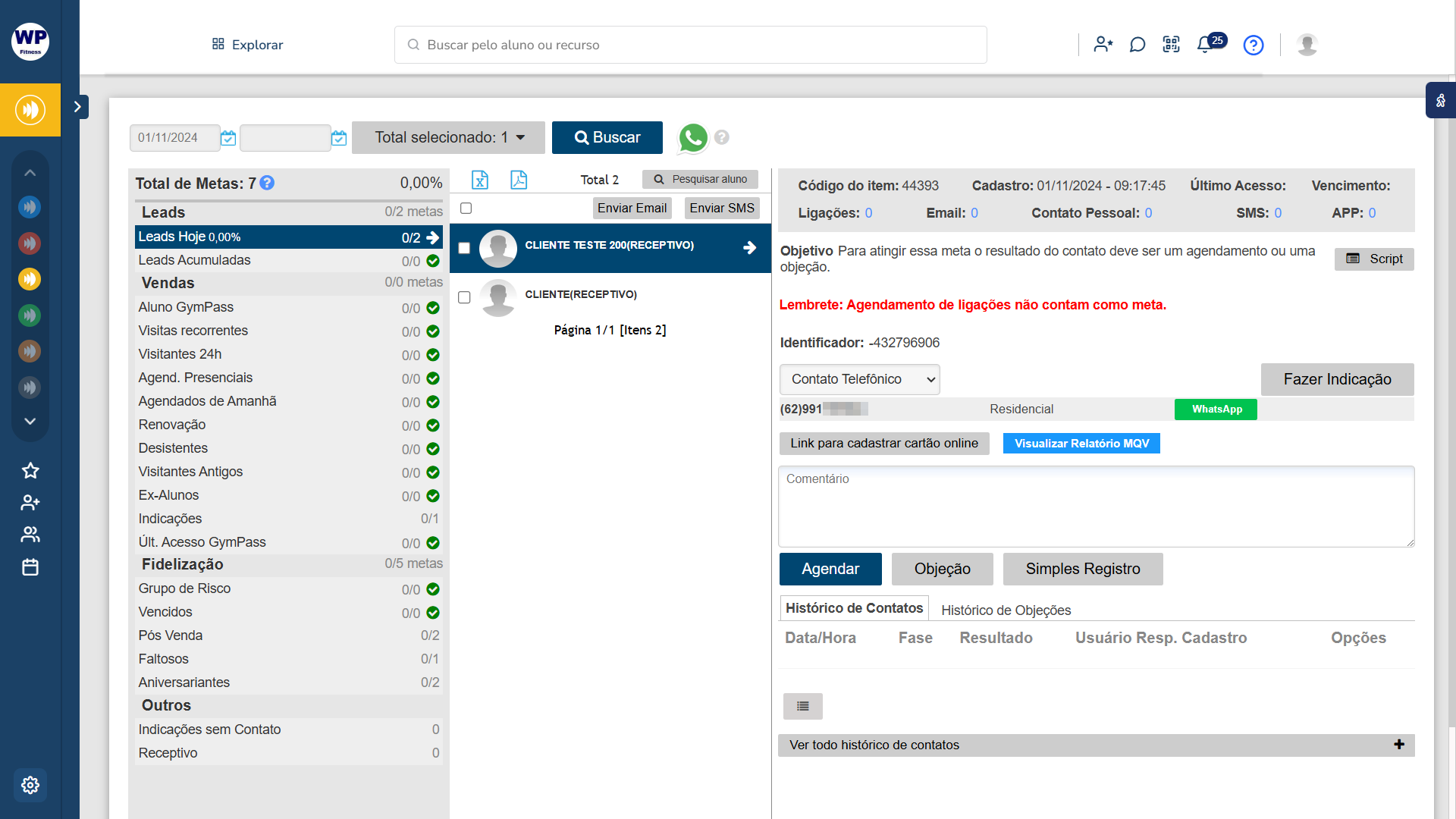
Task: Check the CLIENTE TESTE 200 checkbox
Action: pos(464,248)
